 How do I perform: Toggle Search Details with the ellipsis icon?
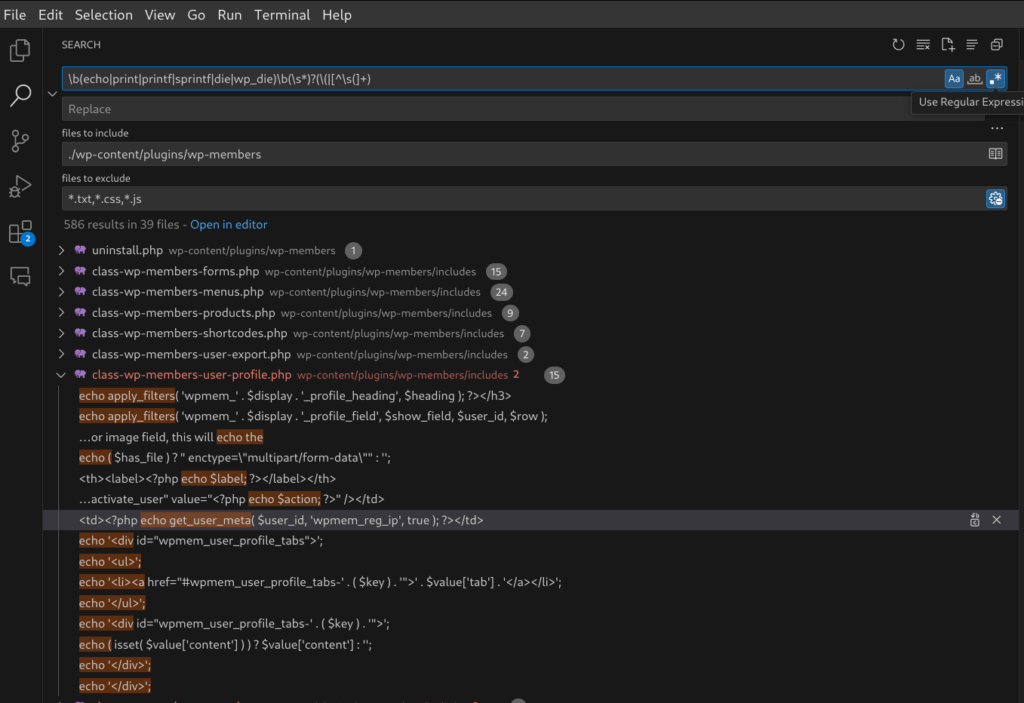click(x=996, y=128)
